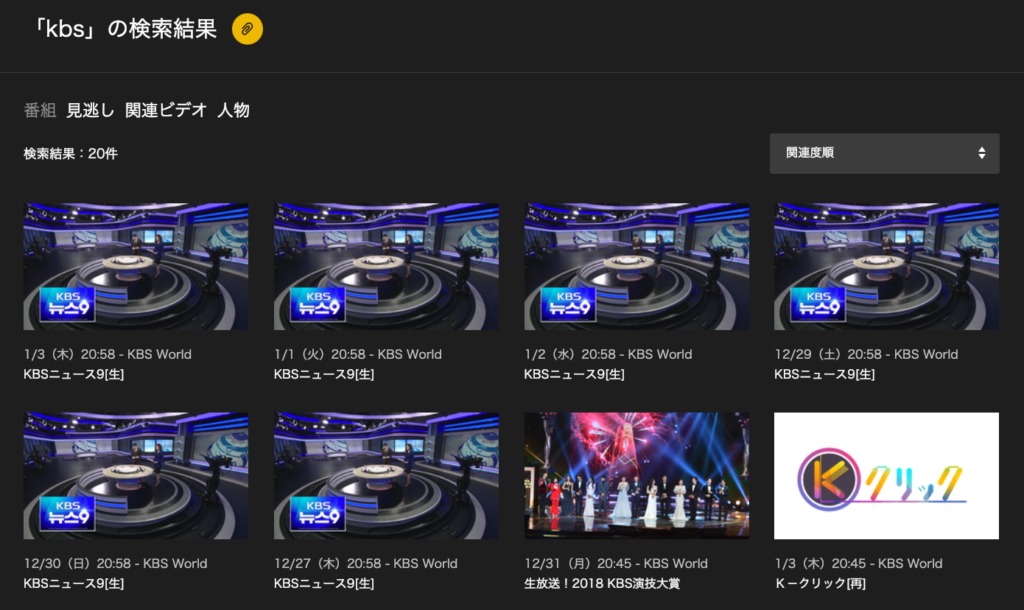Switch to the 関連ビデオ tab
The image size is (1024, 610).
(x=166, y=110)
